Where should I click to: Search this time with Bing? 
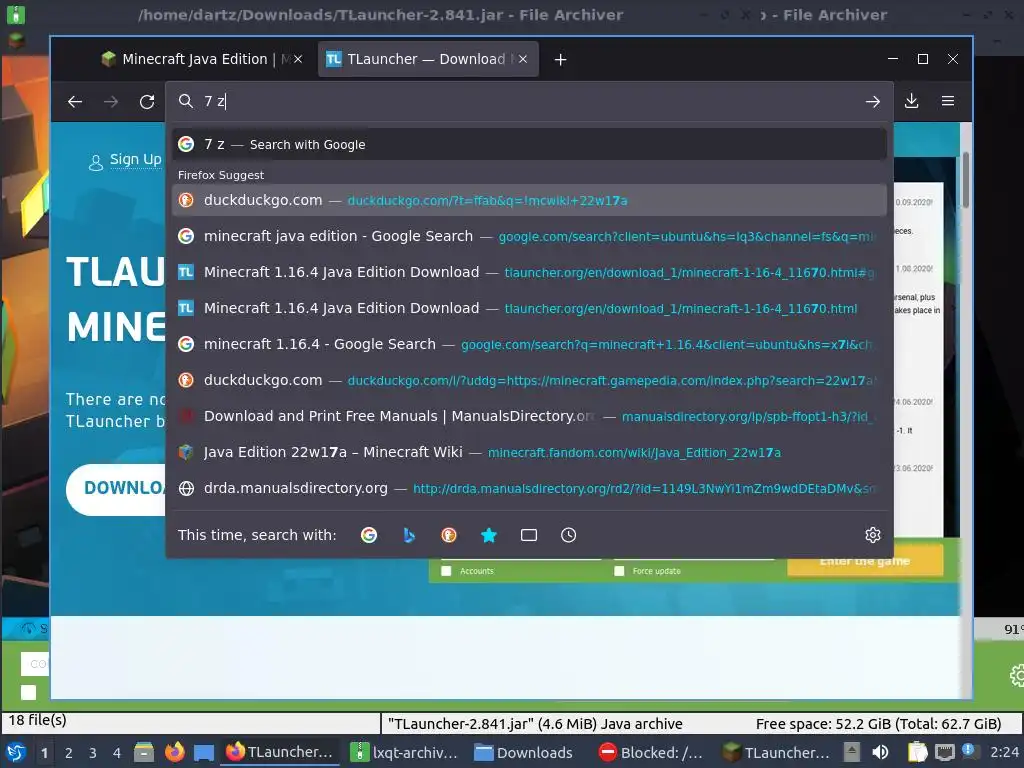click(409, 536)
